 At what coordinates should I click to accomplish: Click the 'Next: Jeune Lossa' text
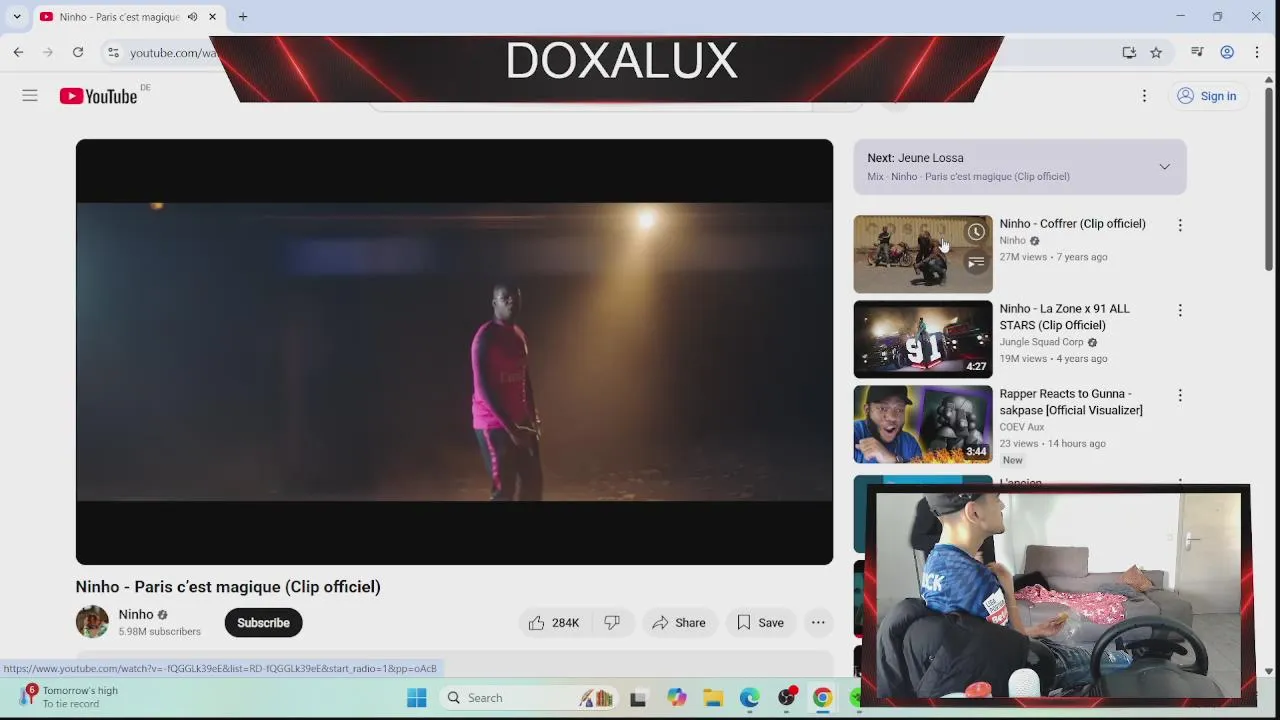click(x=915, y=158)
